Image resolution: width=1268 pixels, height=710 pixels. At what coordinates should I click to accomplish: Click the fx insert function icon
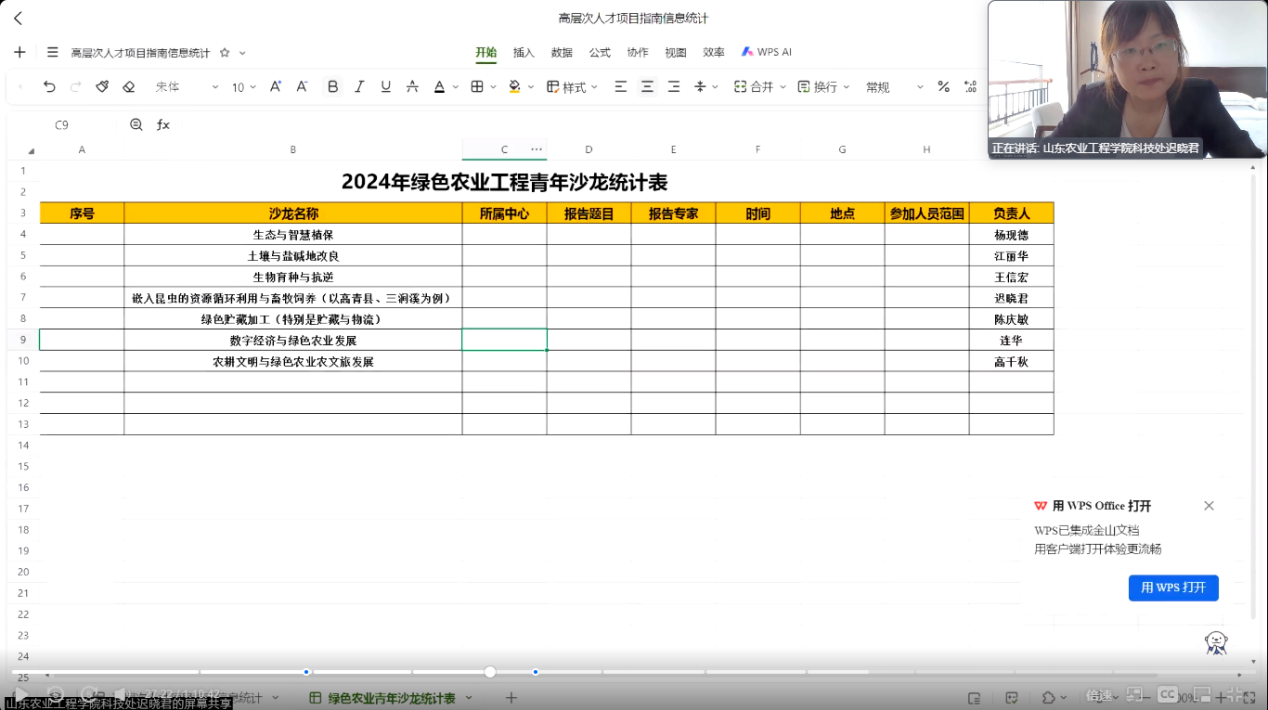(x=162, y=125)
